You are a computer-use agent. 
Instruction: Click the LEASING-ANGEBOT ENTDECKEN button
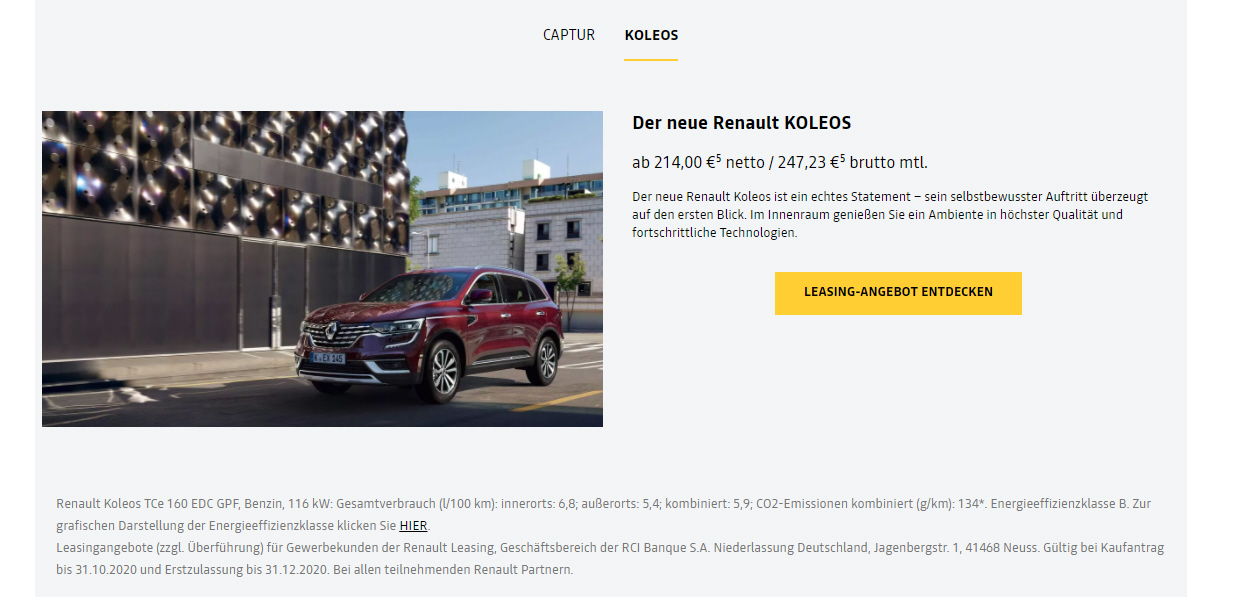click(898, 293)
